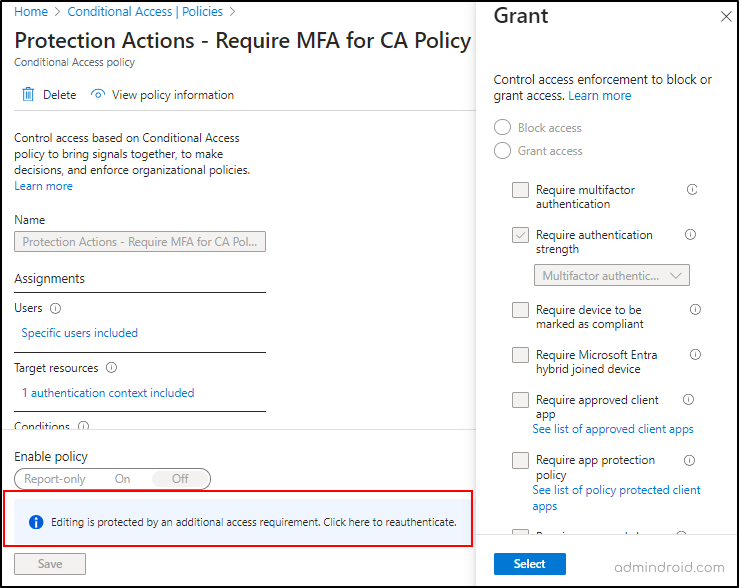Close the Grant panel
The image size is (739, 588).
tap(726, 17)
